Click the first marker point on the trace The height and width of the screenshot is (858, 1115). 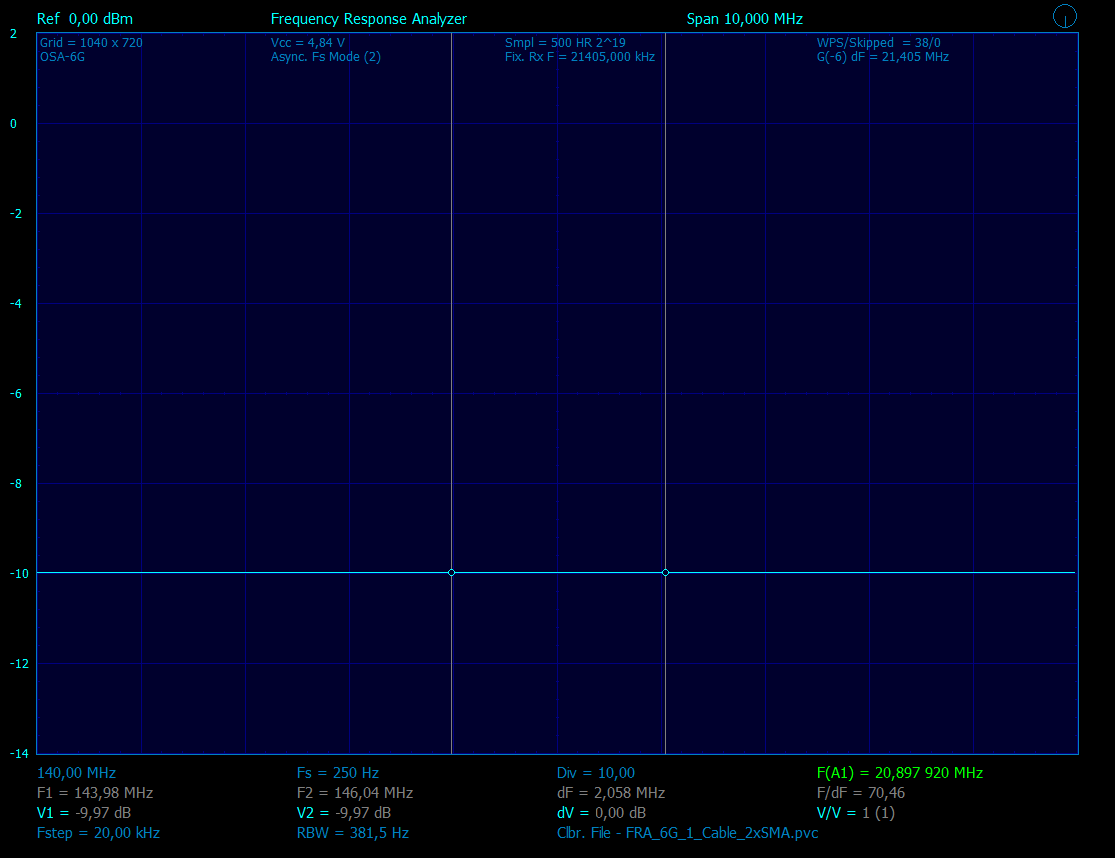452,573
